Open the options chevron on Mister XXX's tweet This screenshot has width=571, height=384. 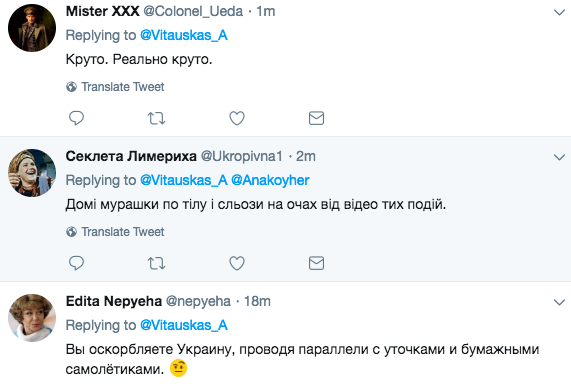(x=559, y=12)
